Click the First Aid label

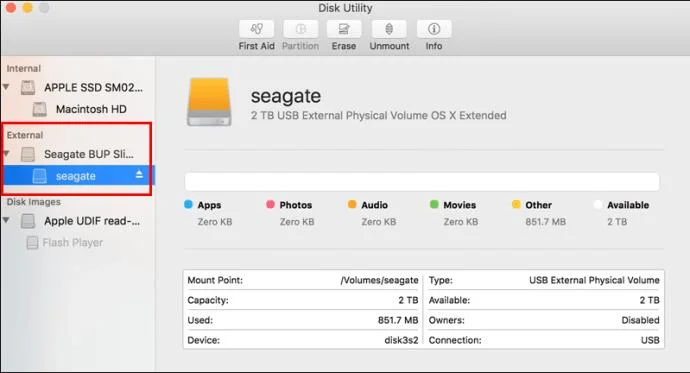pyautogui.click(x=257, y=46)
